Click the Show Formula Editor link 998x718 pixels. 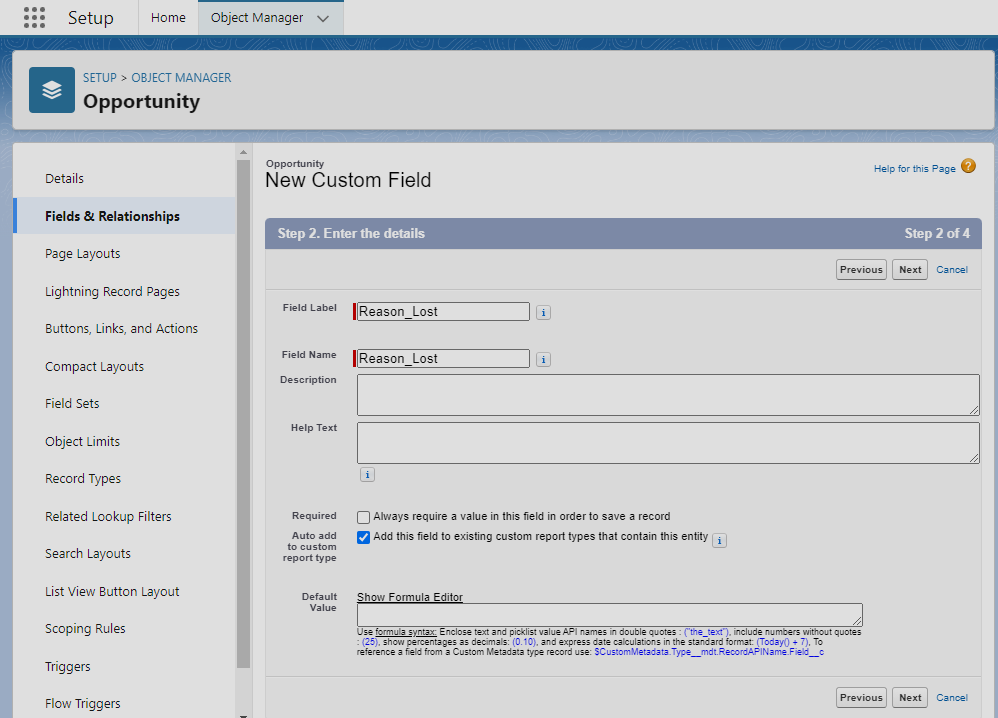pos(410,597)
